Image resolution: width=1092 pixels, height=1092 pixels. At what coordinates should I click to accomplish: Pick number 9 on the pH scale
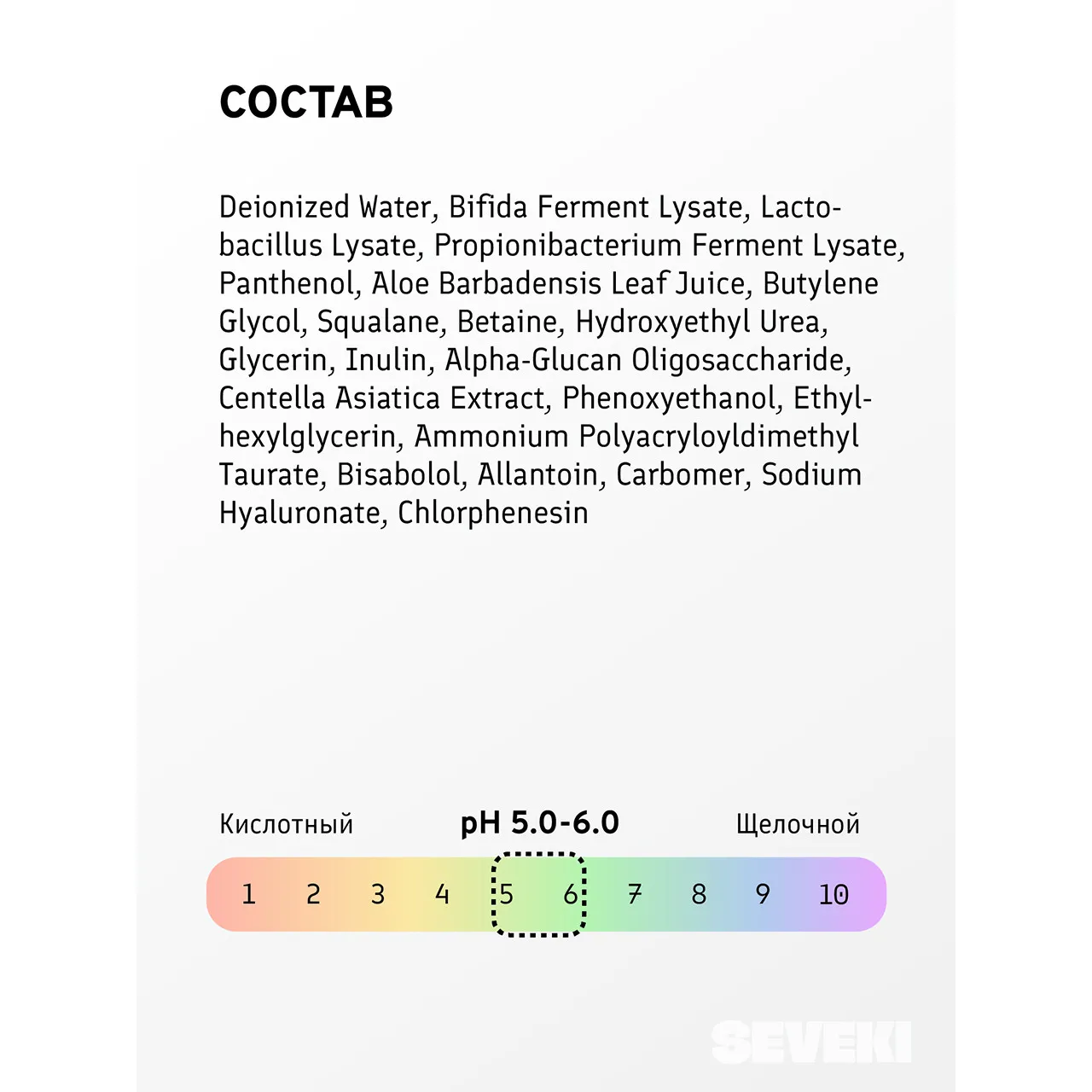pyautogui.click(x=763, y=894)
